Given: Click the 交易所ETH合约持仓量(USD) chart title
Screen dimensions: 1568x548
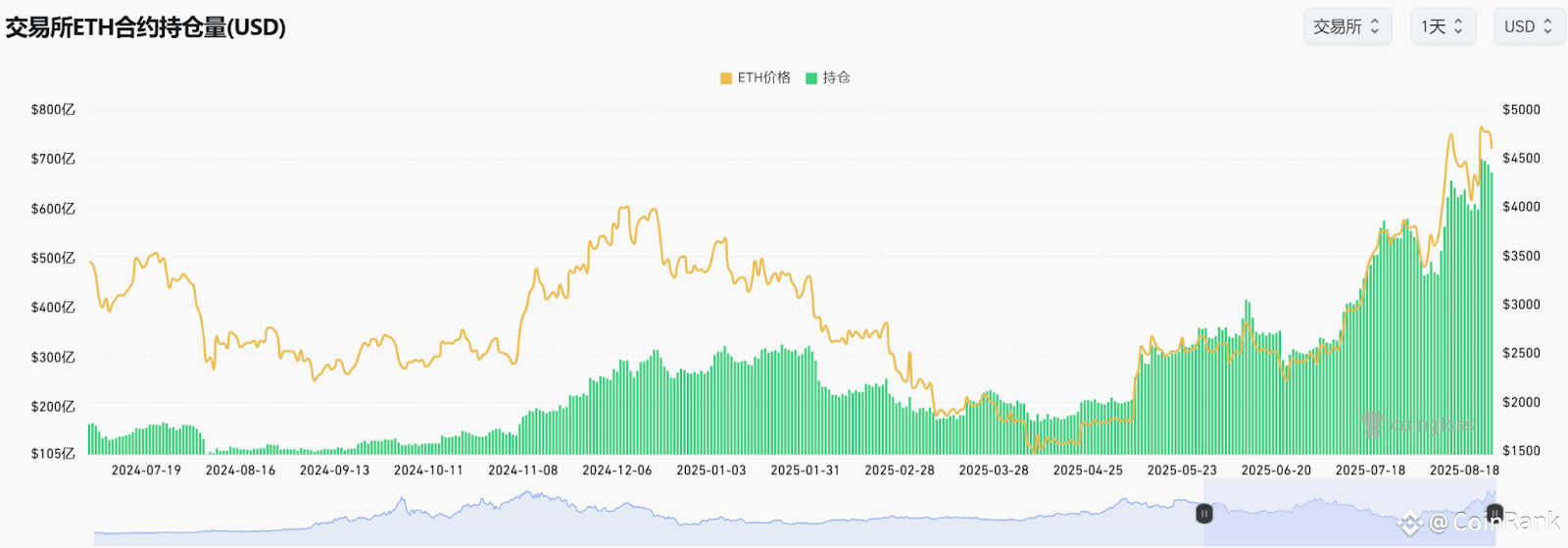Looking at the screenshot, I should coord(146,26).
